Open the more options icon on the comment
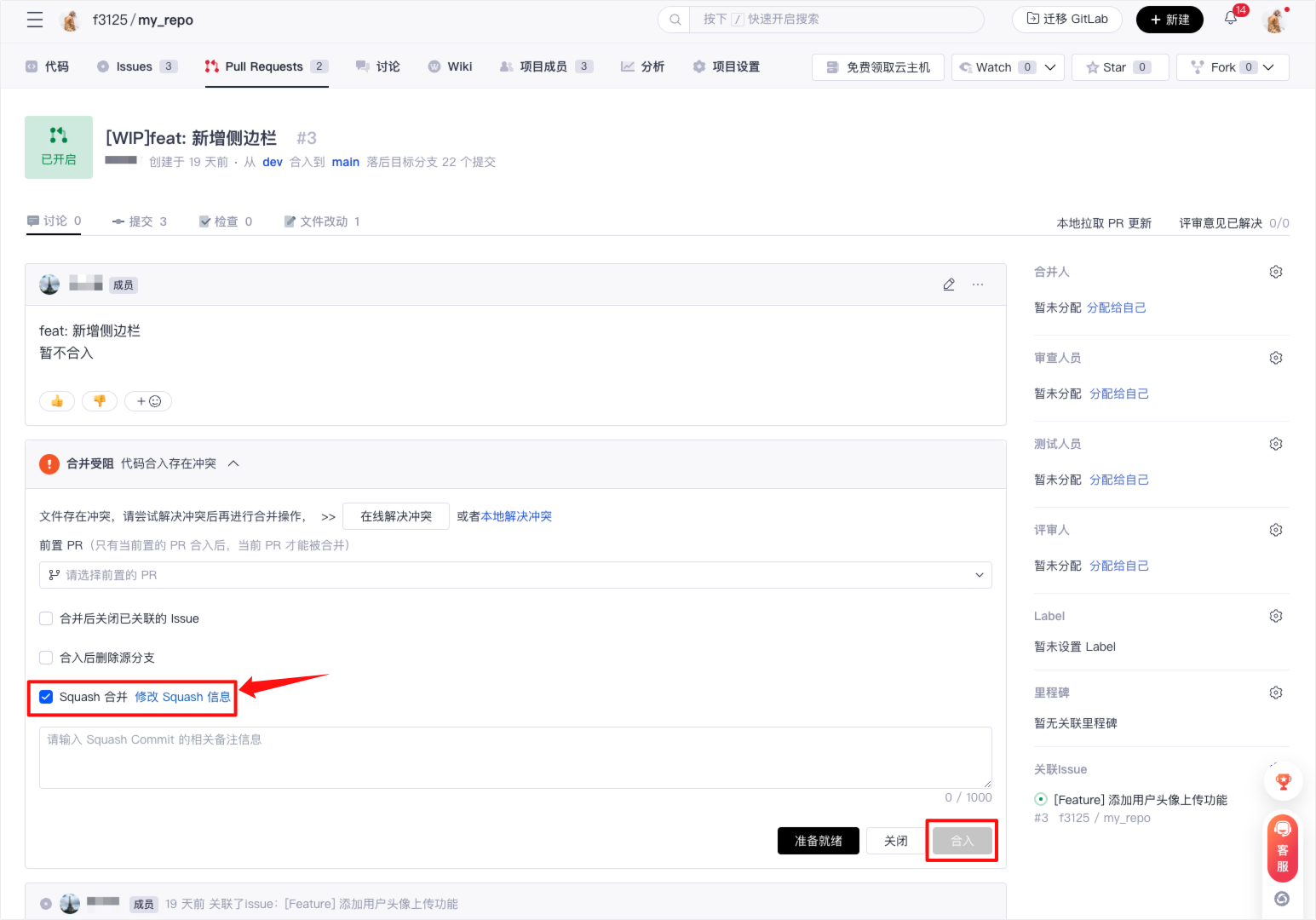This screenshot has height=920, width=1316. [977, 284]
